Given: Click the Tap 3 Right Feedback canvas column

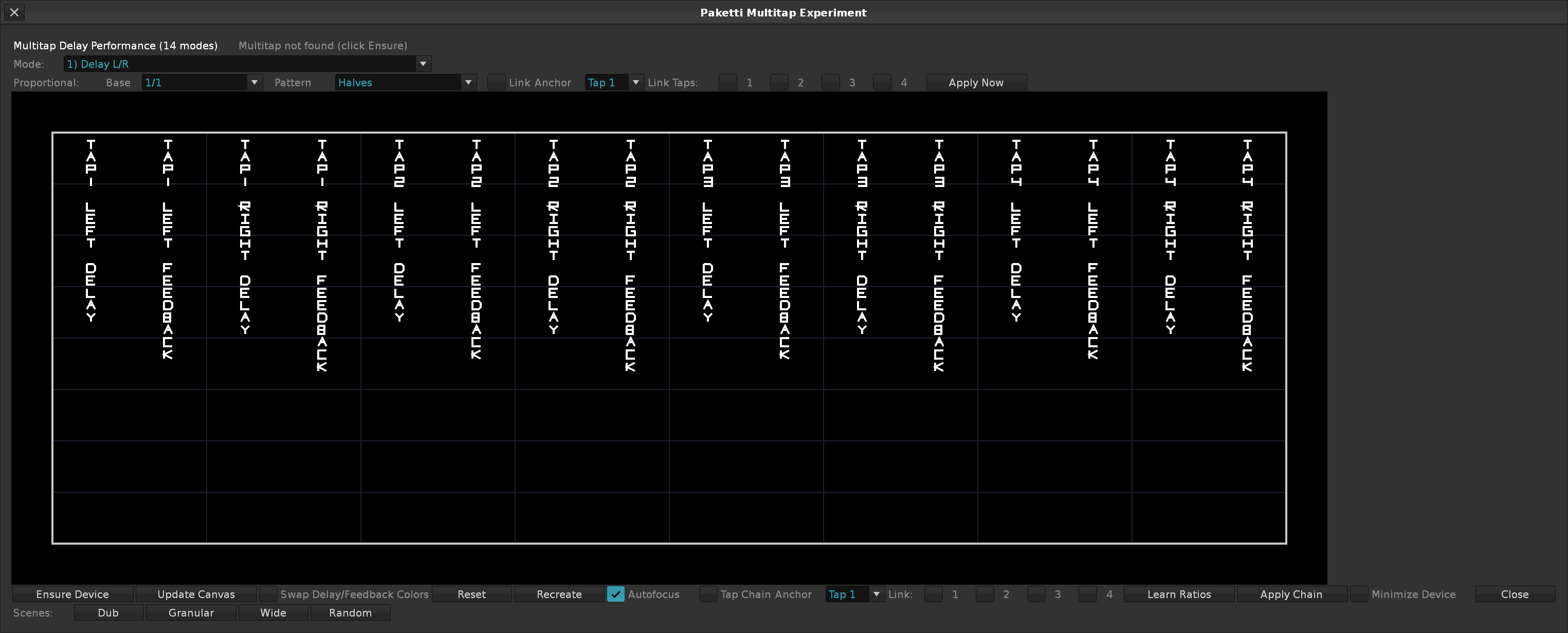Looking at the screenshot, I should point(939,338).
